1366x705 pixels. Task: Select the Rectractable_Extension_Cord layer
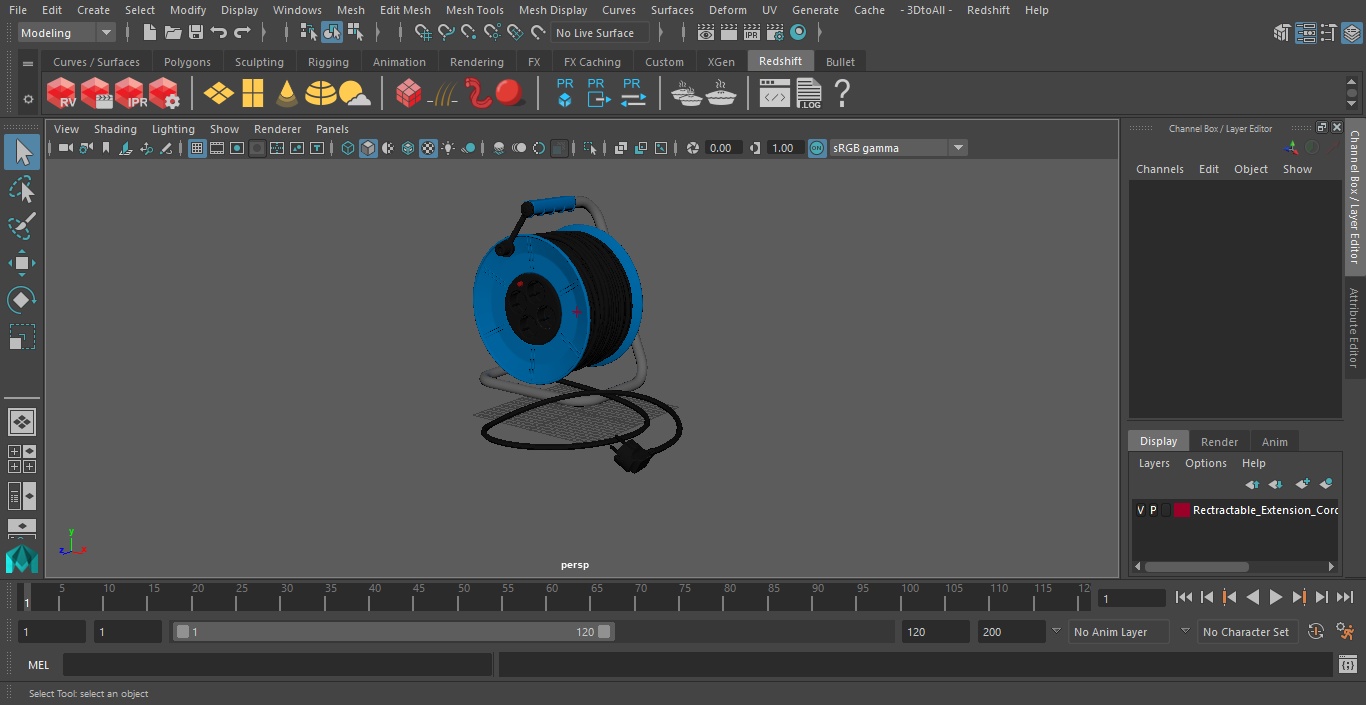pos(1264,510)
